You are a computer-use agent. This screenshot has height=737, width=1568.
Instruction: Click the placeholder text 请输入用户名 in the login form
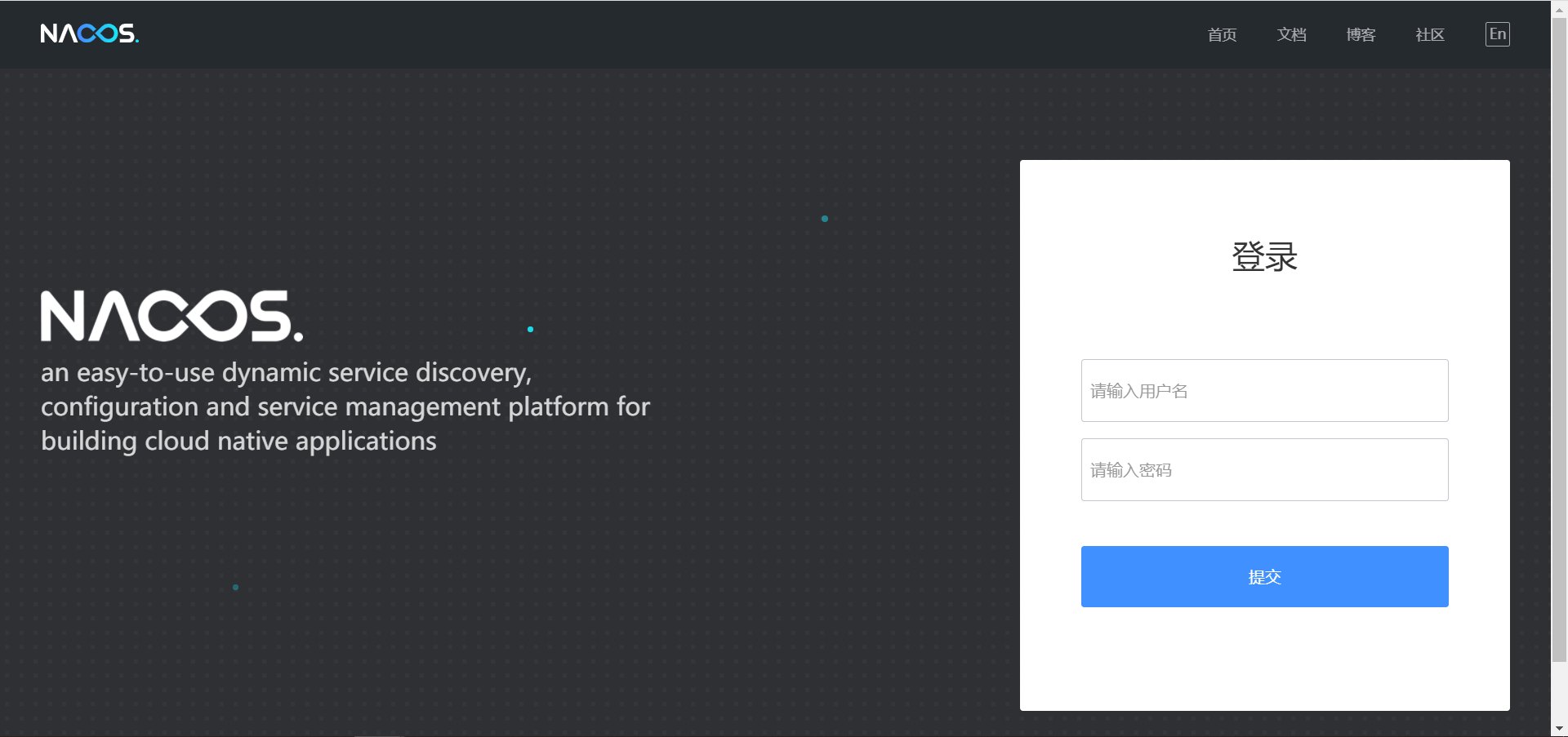(x=1138, y=391)
